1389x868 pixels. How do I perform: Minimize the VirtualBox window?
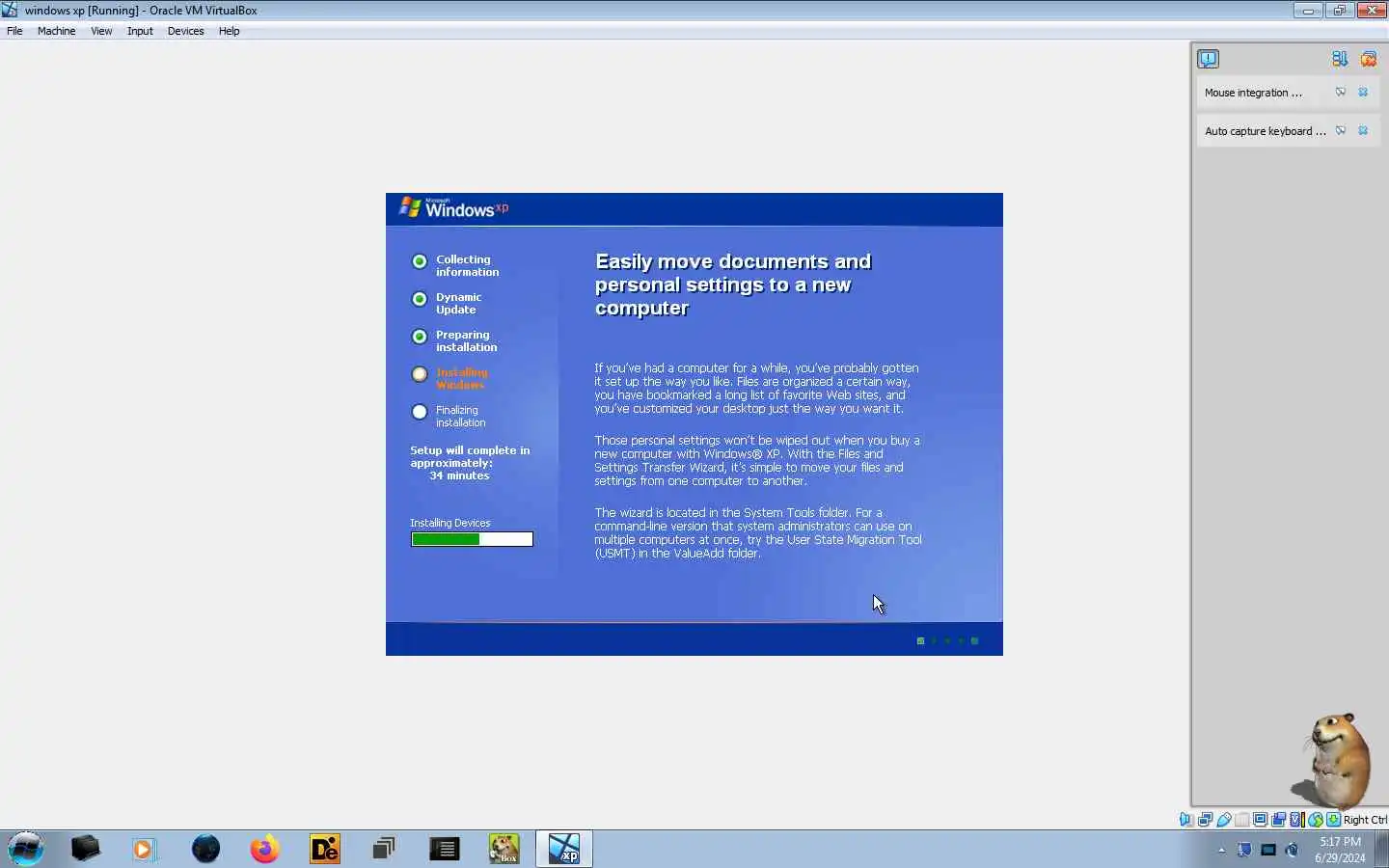pos(1308,11)
